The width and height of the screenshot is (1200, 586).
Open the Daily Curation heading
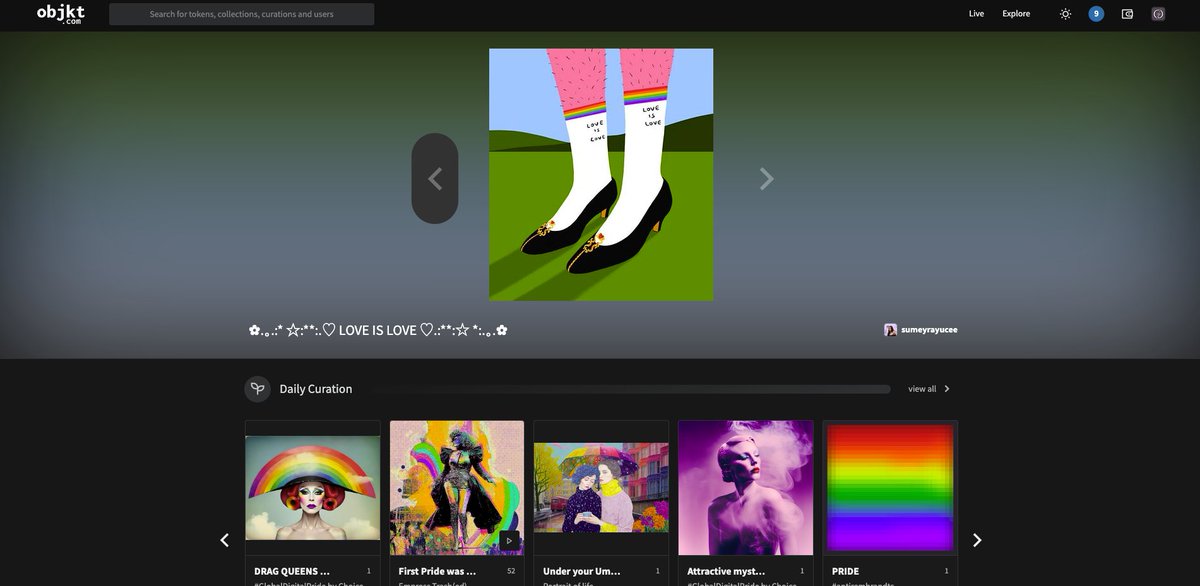(x=316, y=389)
